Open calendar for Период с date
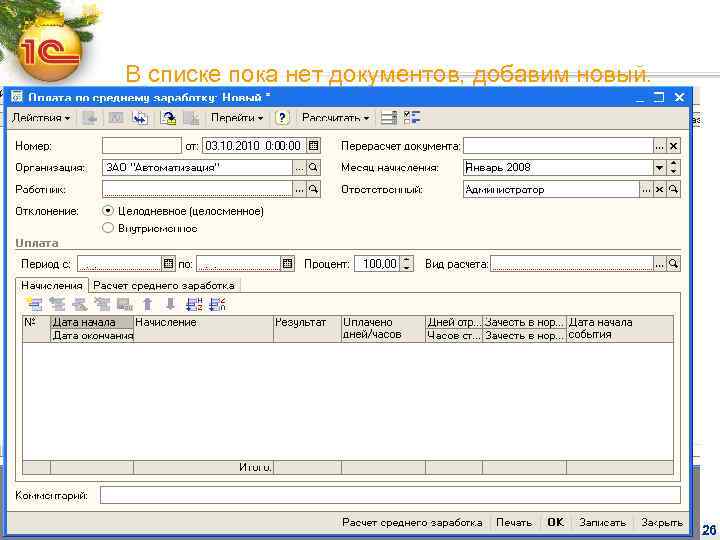Screen dimensions: 720x540 169,264
